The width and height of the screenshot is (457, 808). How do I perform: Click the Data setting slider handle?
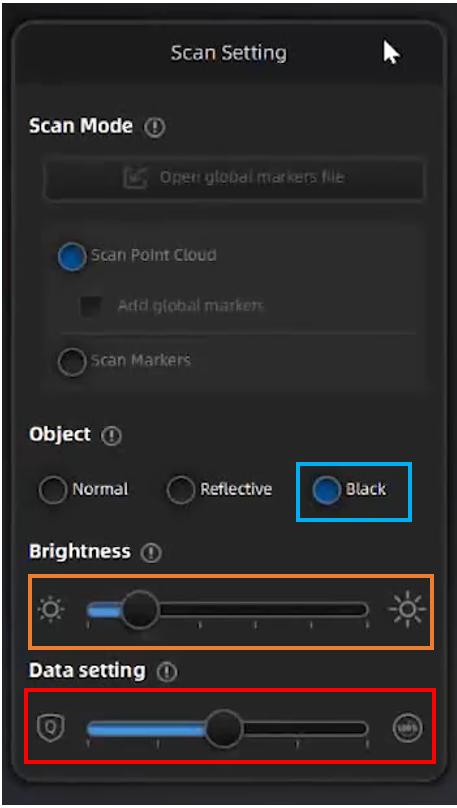click(224, 729)
